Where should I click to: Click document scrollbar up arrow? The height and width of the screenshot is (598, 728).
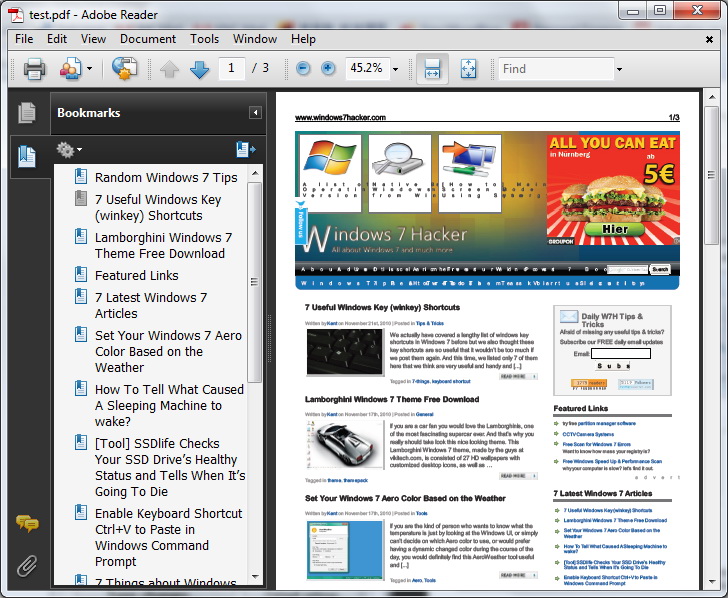(712, 98)
